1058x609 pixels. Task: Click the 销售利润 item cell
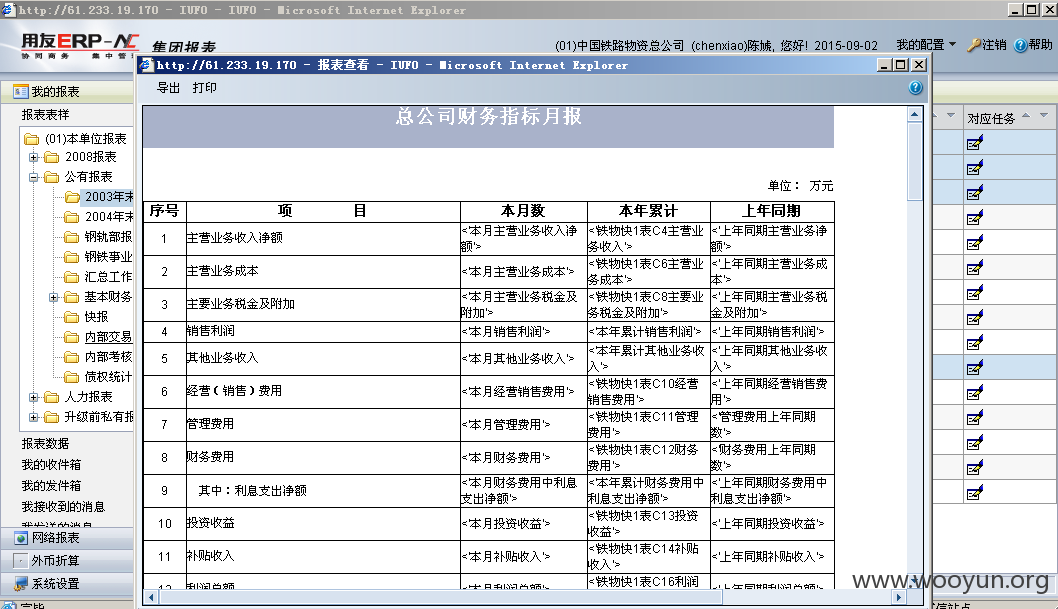[x=323, y=331]
